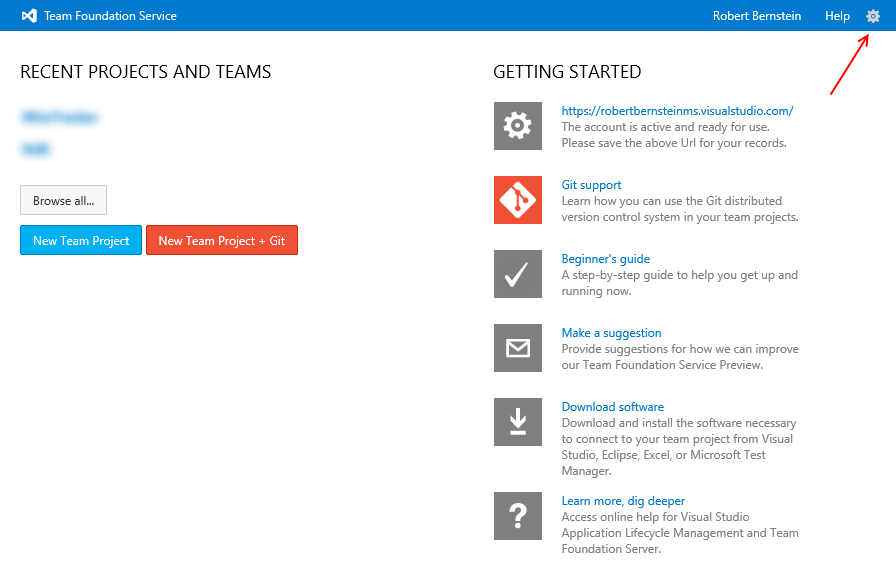Click text 'The account is active and ready'
896x566 pixels.
coord(644,127)
